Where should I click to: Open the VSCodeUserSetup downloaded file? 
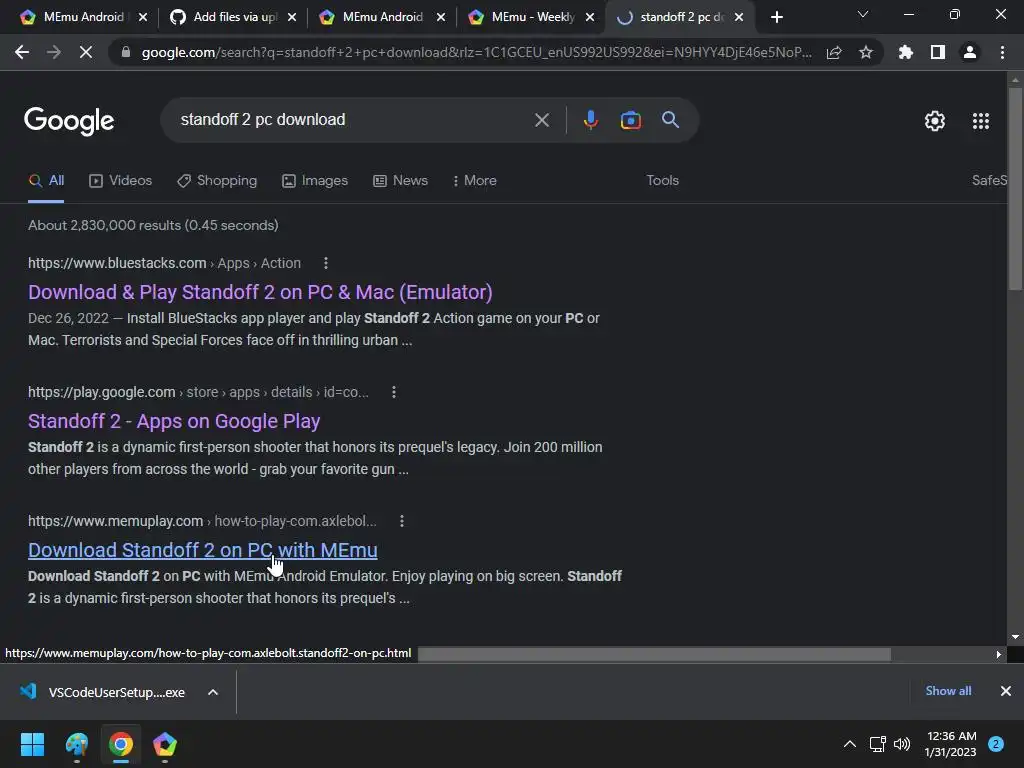(x=103, y=692)
